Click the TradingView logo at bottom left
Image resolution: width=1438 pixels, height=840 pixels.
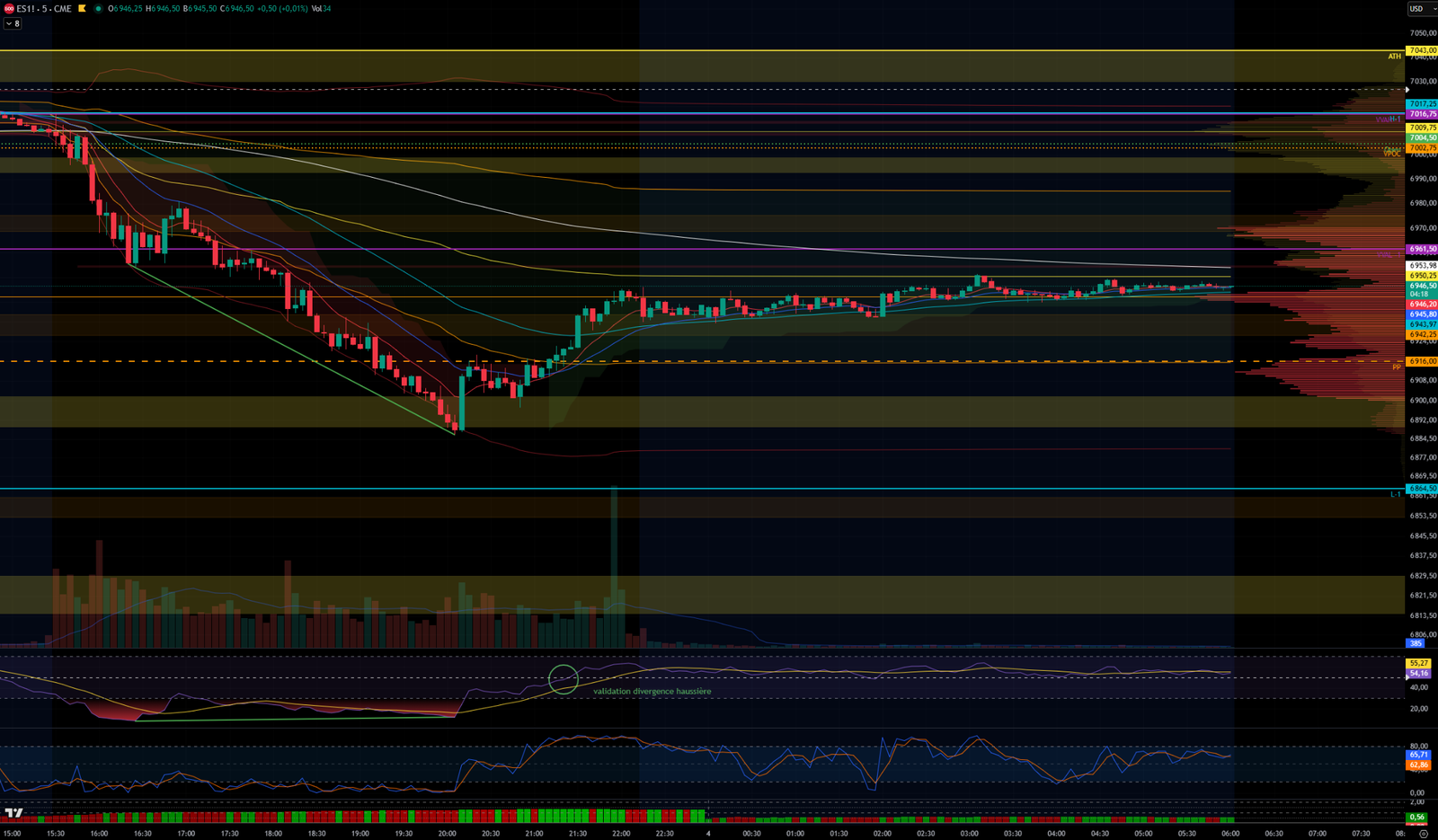[x=13, y=813]
